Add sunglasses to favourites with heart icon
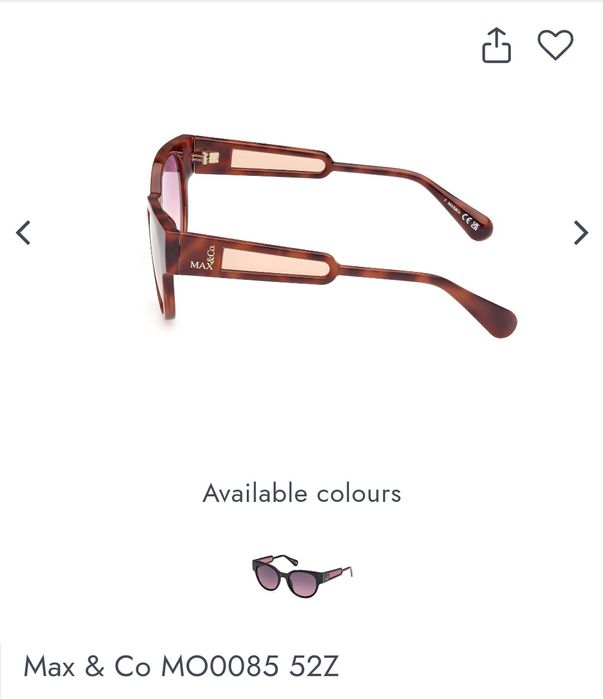Screen dimensions: 603x699 555,45
